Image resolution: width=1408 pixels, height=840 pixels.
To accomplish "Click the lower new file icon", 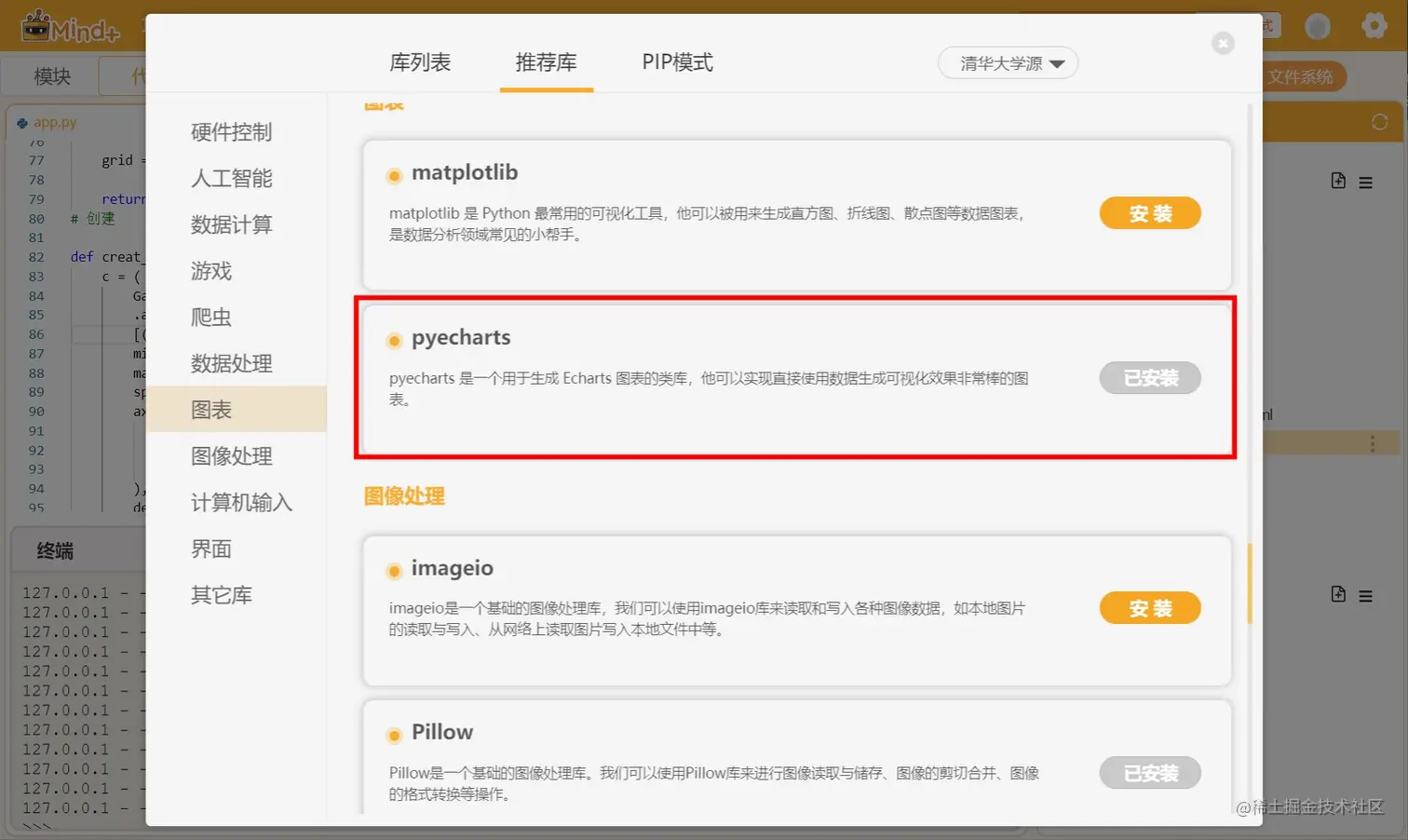I will [1338, 594].
